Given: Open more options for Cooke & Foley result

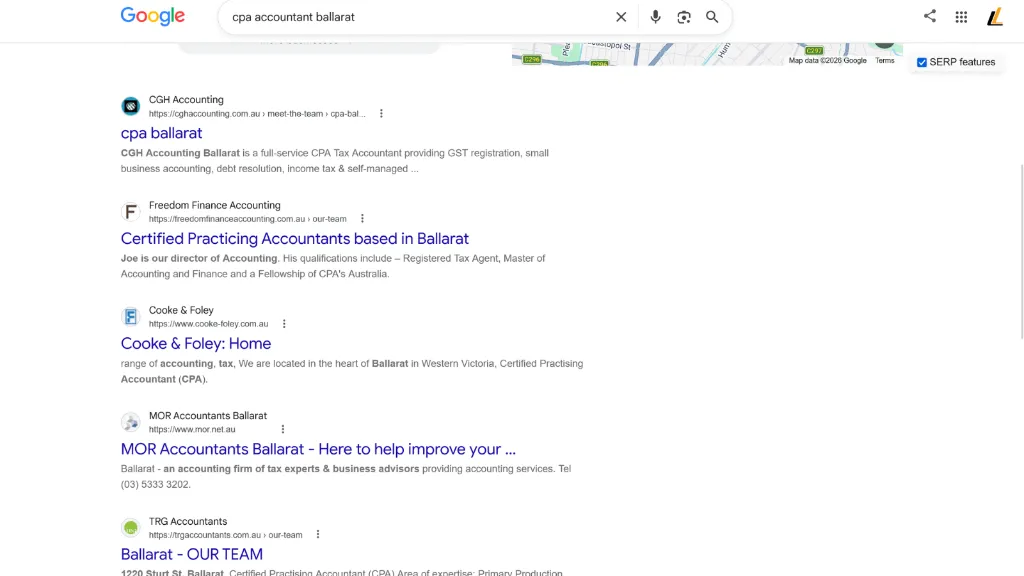Looking at the screenshot, I should [284, 324].
